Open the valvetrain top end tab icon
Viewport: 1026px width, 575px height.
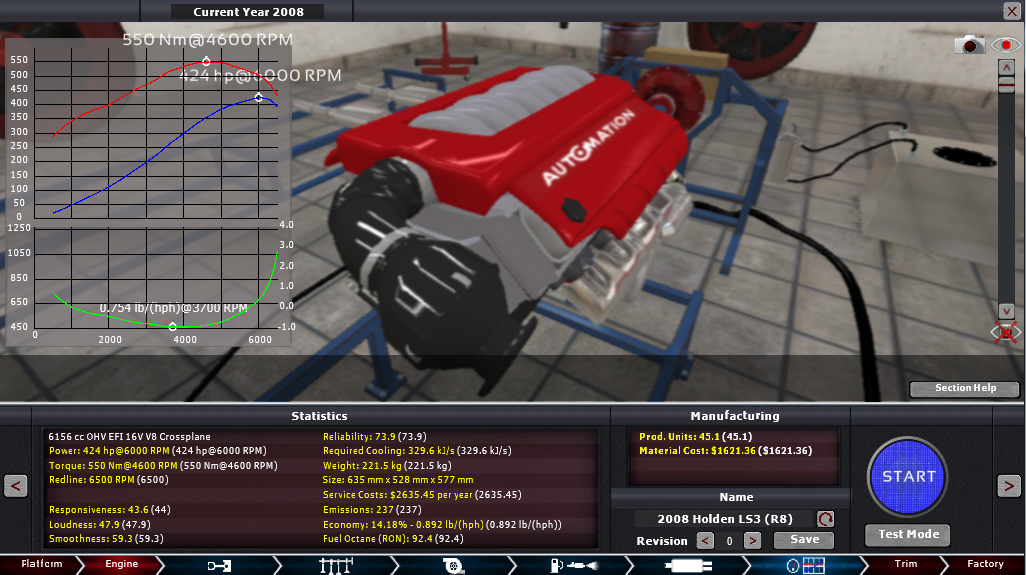click(336, 565)
